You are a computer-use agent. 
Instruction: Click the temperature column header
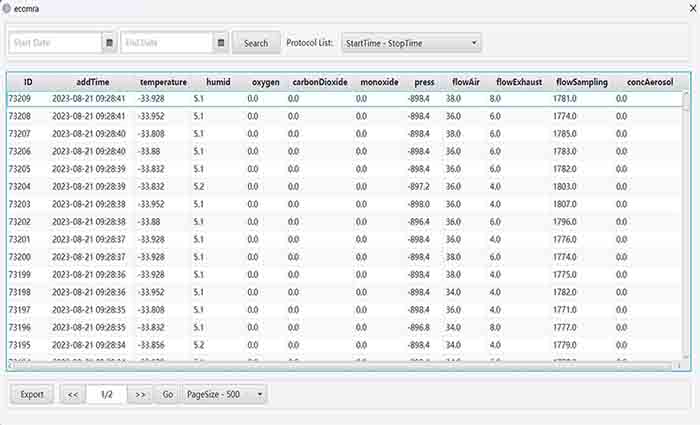click(163, 82)
